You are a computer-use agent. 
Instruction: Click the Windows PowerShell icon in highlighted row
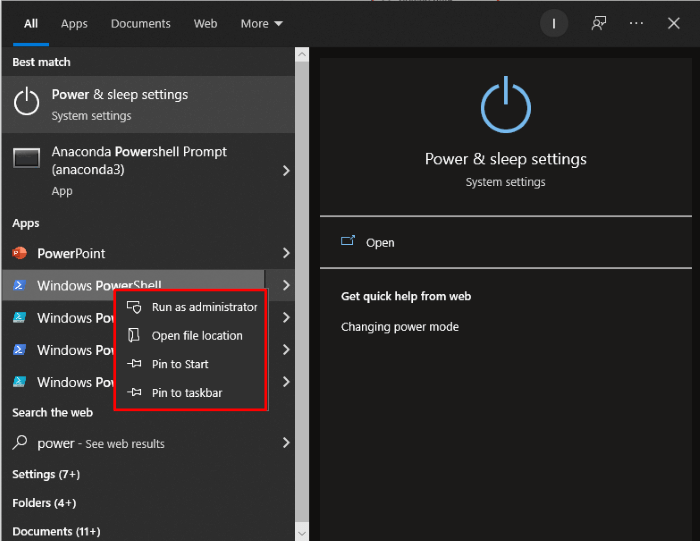[x=19, y=285]
